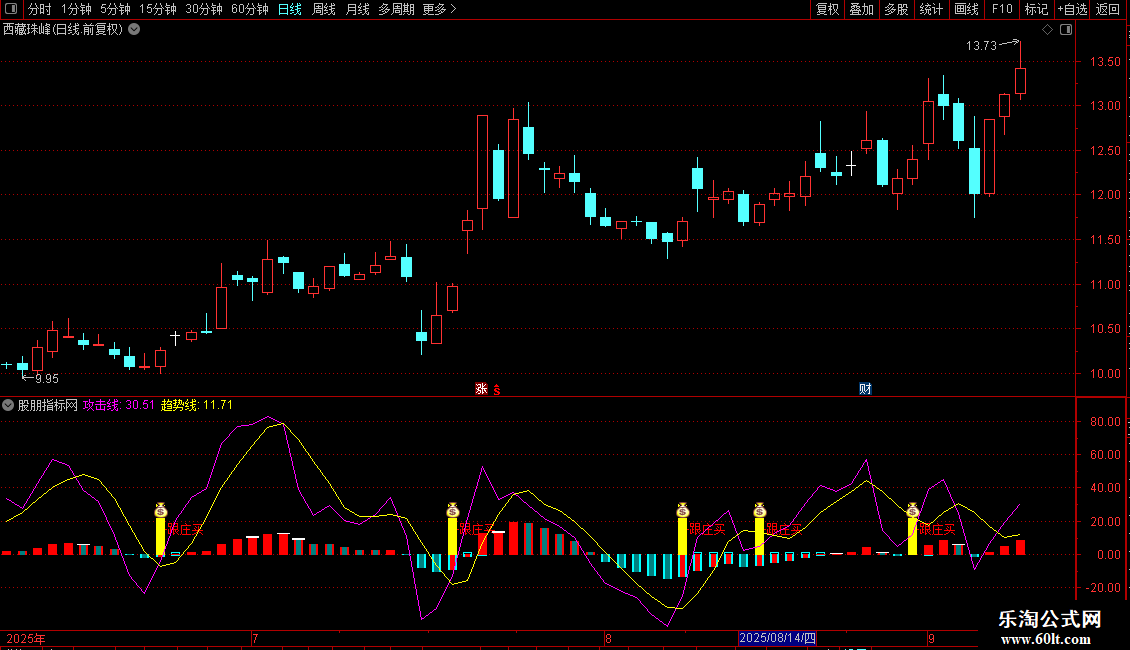Screen dimensions: 1130x650
Task: Click the 叠加 overlay button
Action: [861, 9]
